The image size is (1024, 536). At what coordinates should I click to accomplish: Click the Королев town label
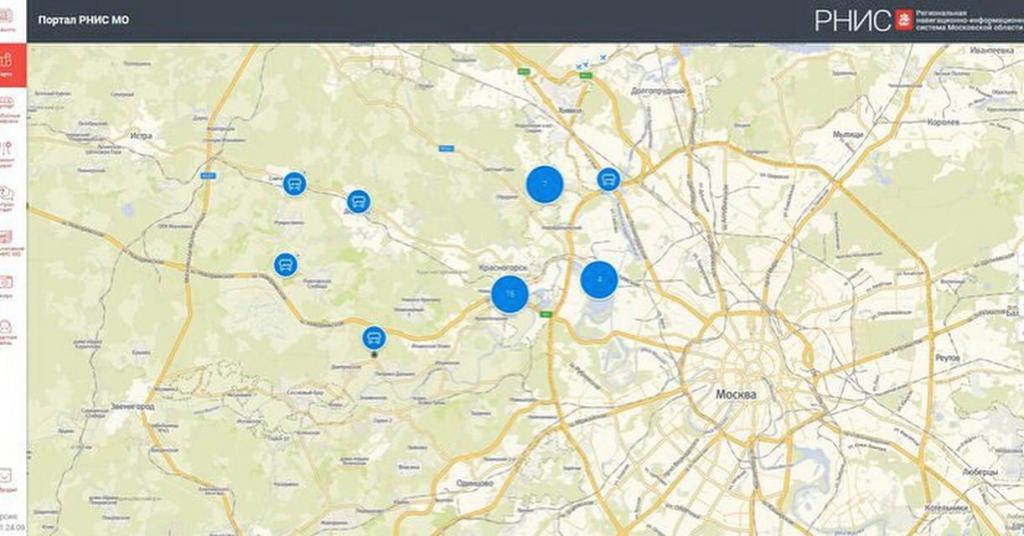point(943,122)
